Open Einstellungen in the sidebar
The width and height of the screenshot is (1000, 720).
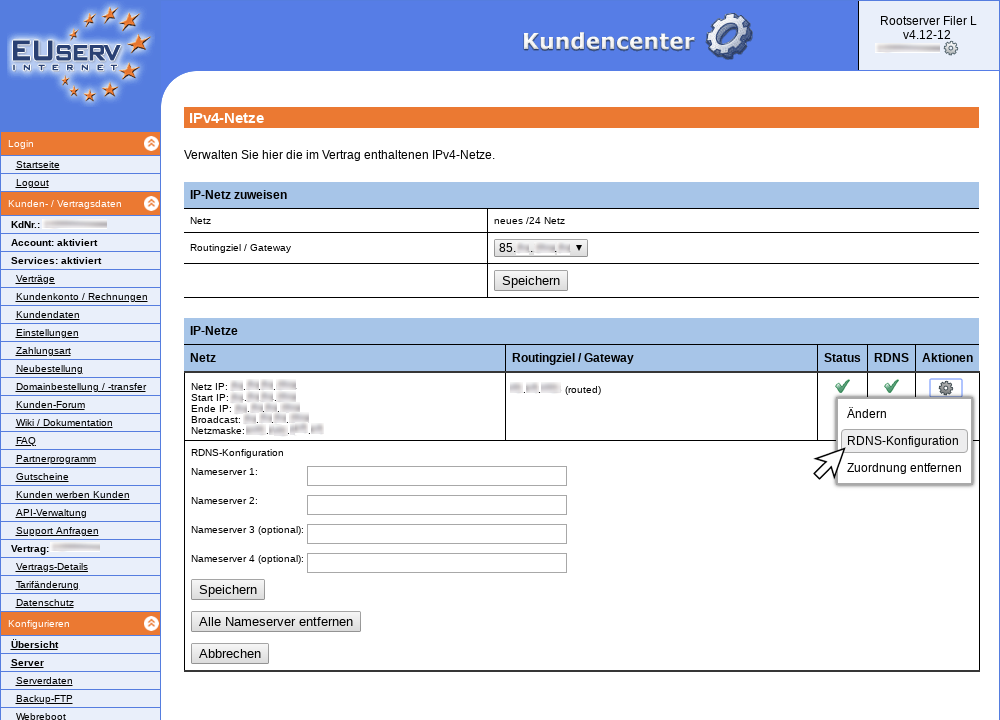pyautogui.click(x=47, y=332)
